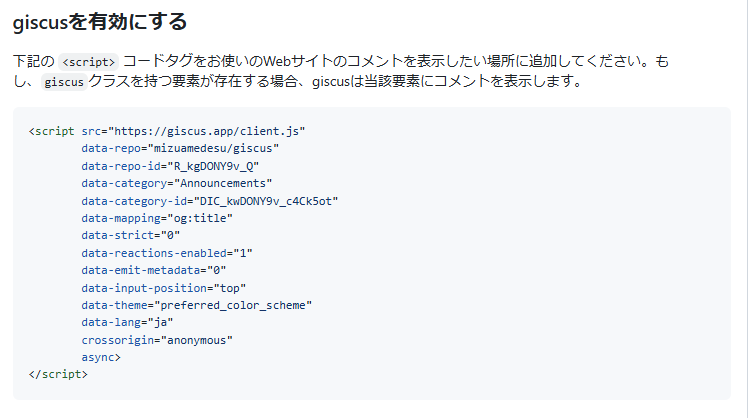This screenshot has width=753, height=418.
Task: Click the script src "https://giscus.app/client.js" line
Action: (167, 131)
